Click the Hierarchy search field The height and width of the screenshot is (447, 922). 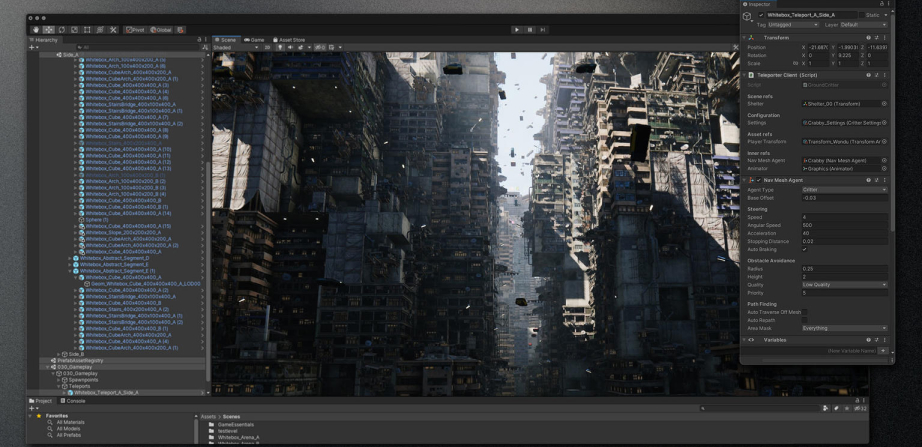(x=136, y=47)
